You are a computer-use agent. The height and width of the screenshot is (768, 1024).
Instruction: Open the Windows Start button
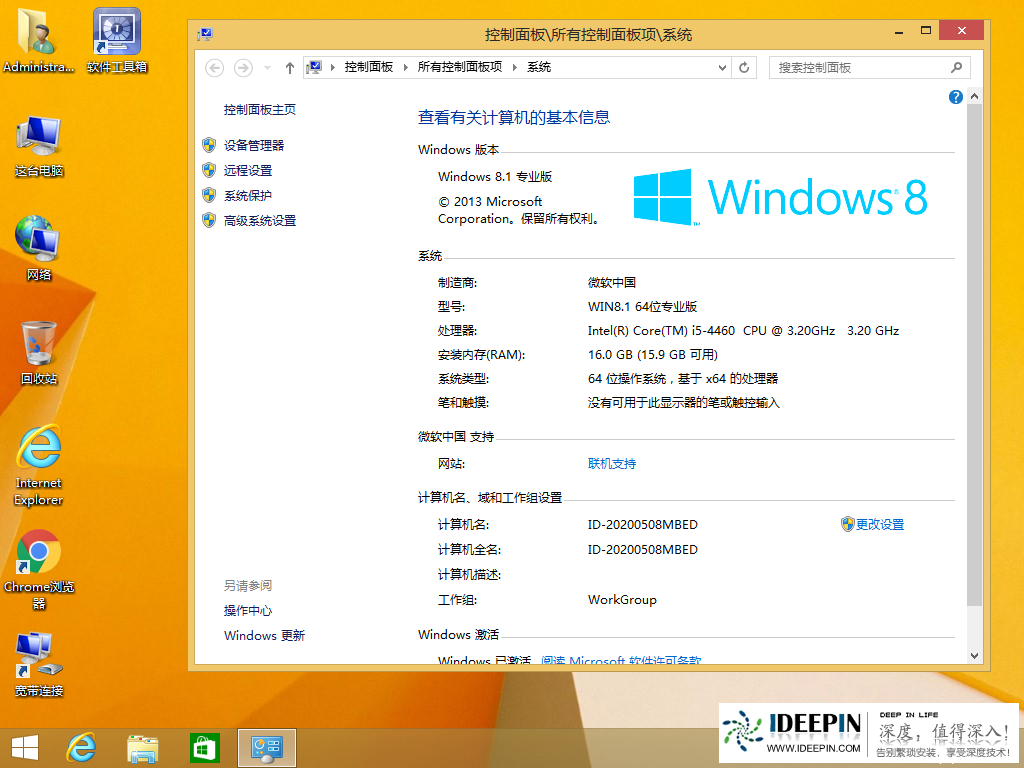click(x=25, y=748)
